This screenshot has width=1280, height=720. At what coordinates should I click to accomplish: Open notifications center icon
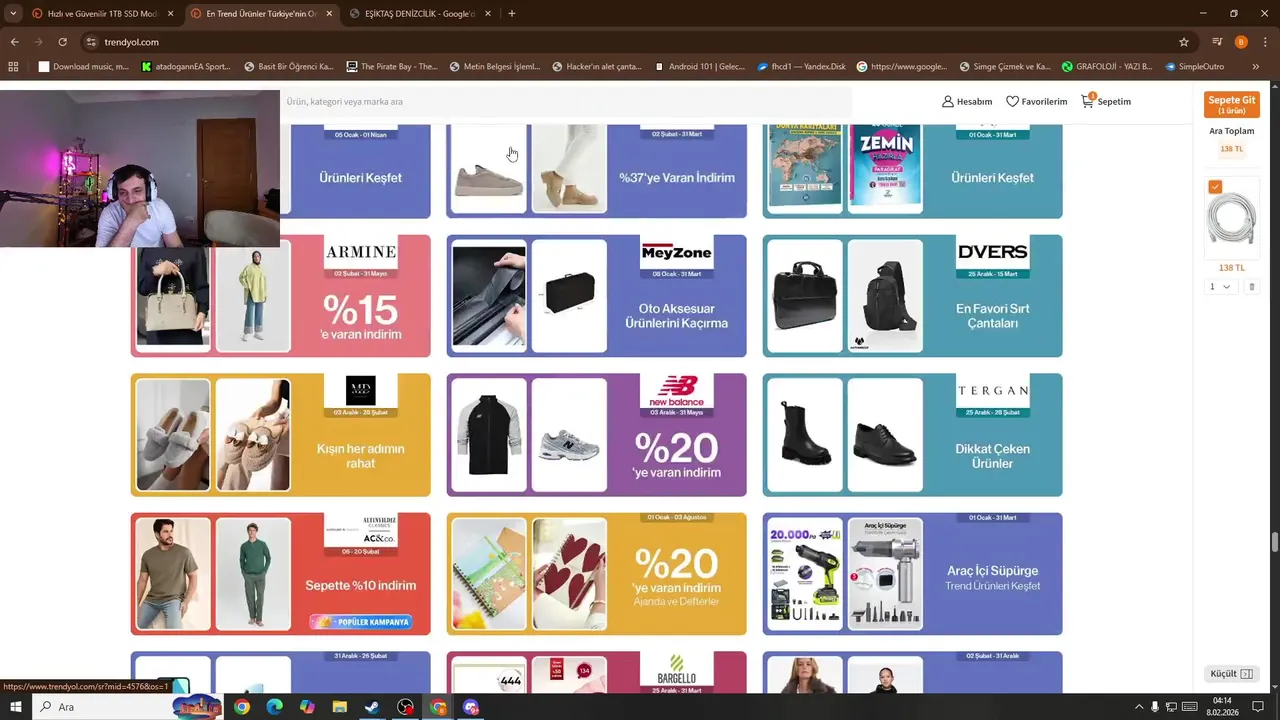1259,707
